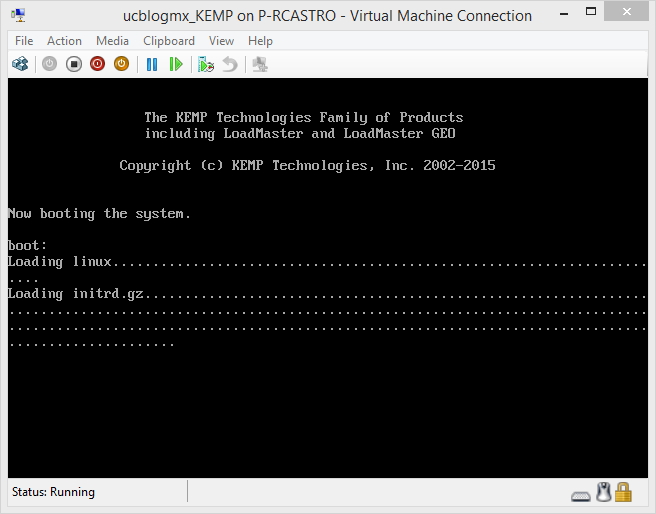Click the Revert undo arrow icon
The height and width of the screenshot is (514, 656).
pos(230,64)
